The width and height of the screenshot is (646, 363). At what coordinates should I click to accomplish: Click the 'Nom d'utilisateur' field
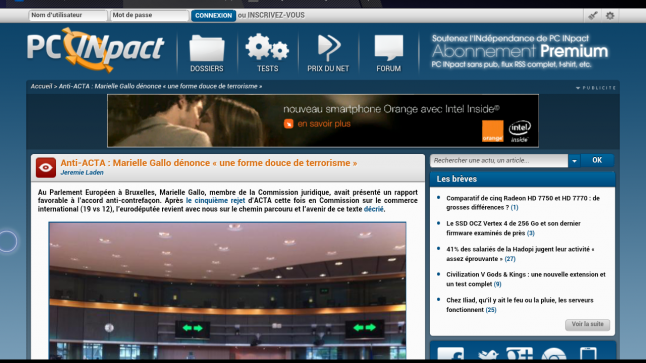pos(68,15)
